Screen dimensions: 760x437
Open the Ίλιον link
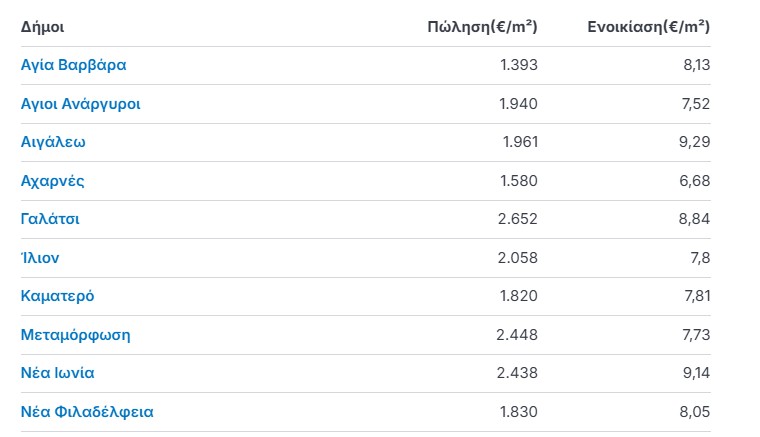click(x=40, y=258)
